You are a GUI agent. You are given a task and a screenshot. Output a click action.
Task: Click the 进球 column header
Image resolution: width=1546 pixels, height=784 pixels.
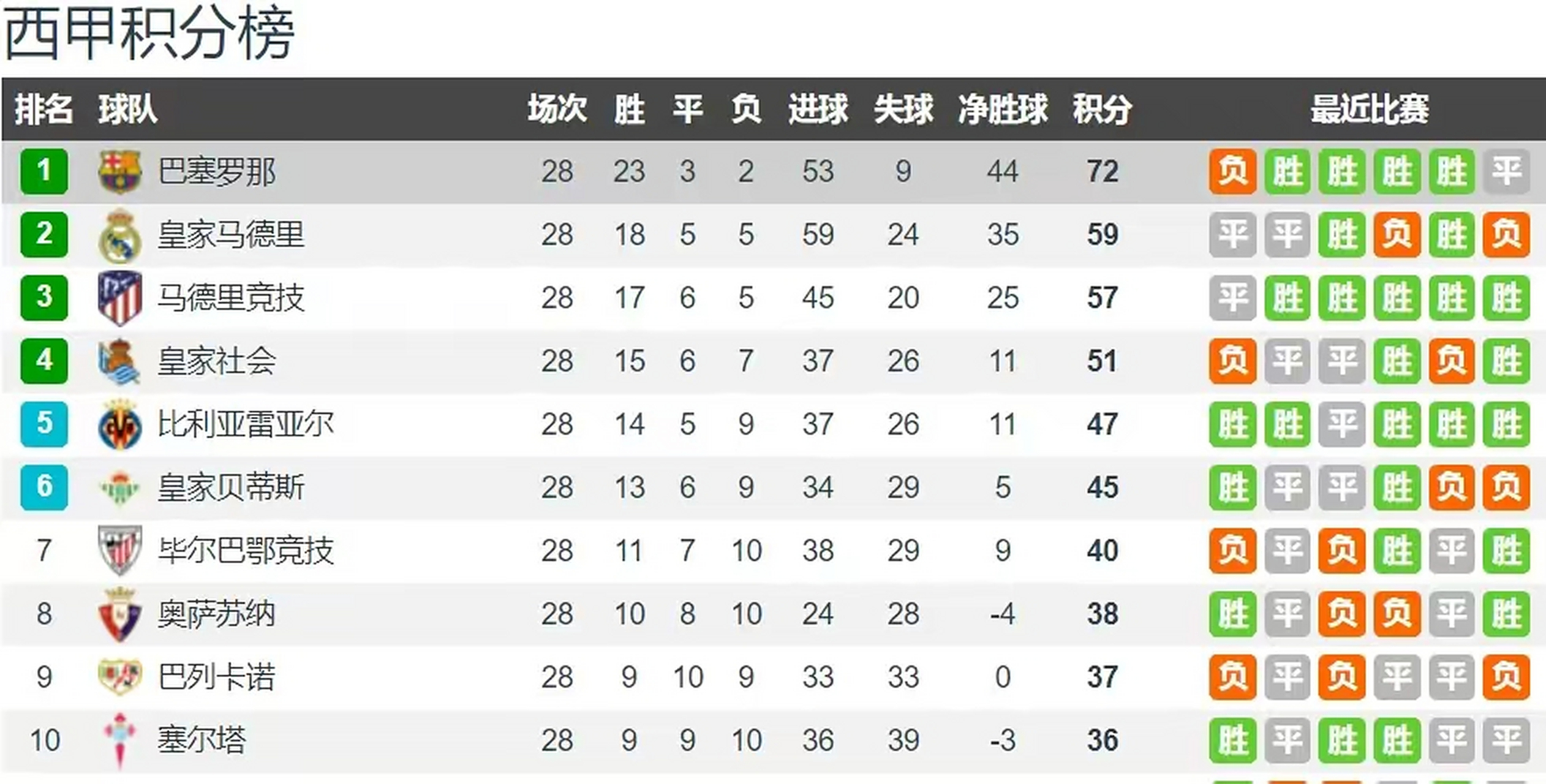[x=818, y=110]
